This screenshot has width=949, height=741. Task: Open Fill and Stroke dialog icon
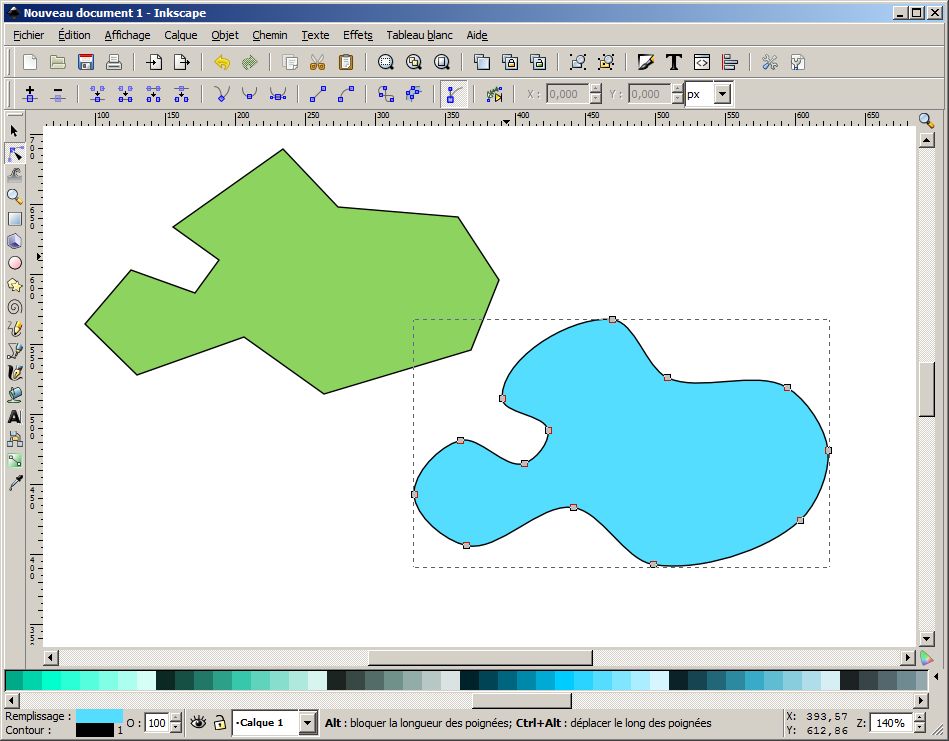[x=646, y=62]
